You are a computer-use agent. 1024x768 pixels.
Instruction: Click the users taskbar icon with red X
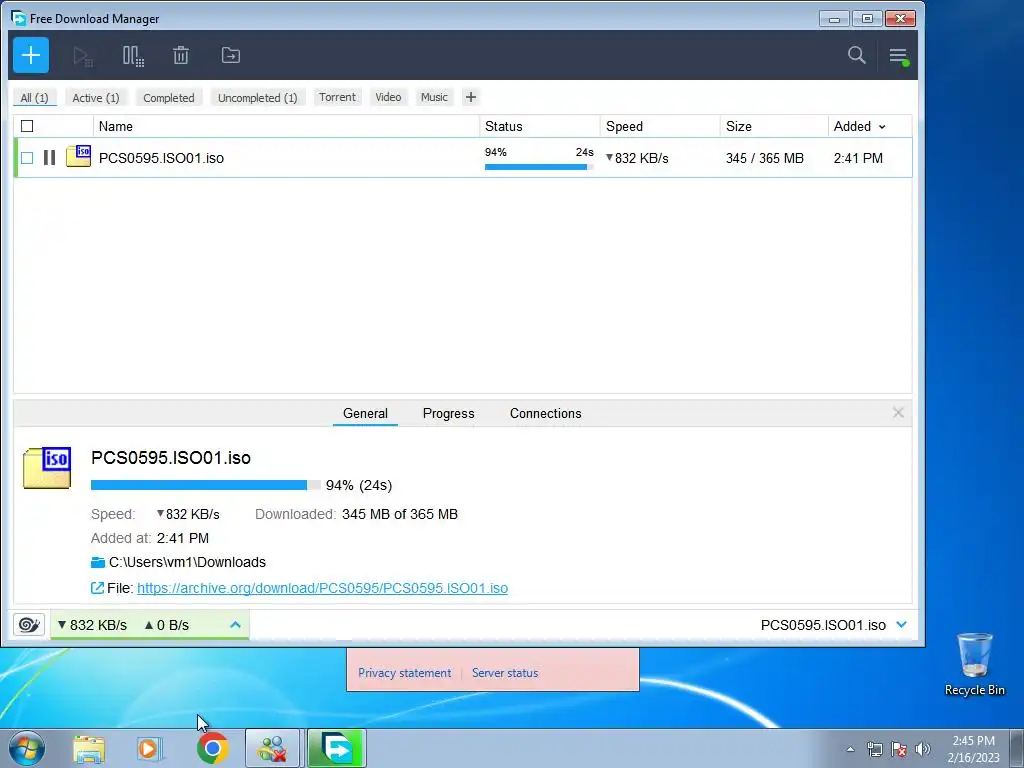tap(272, 748)
